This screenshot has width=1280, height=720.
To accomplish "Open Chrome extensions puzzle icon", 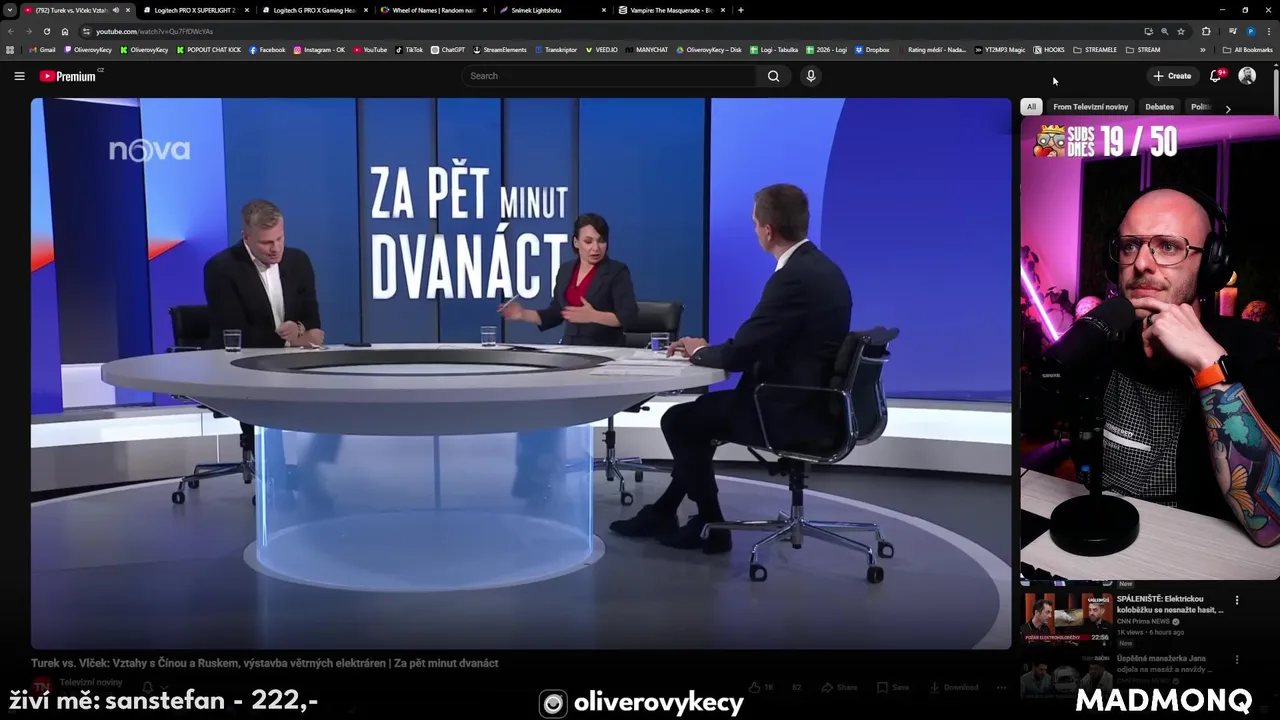I will click(x=1206, y=31).
